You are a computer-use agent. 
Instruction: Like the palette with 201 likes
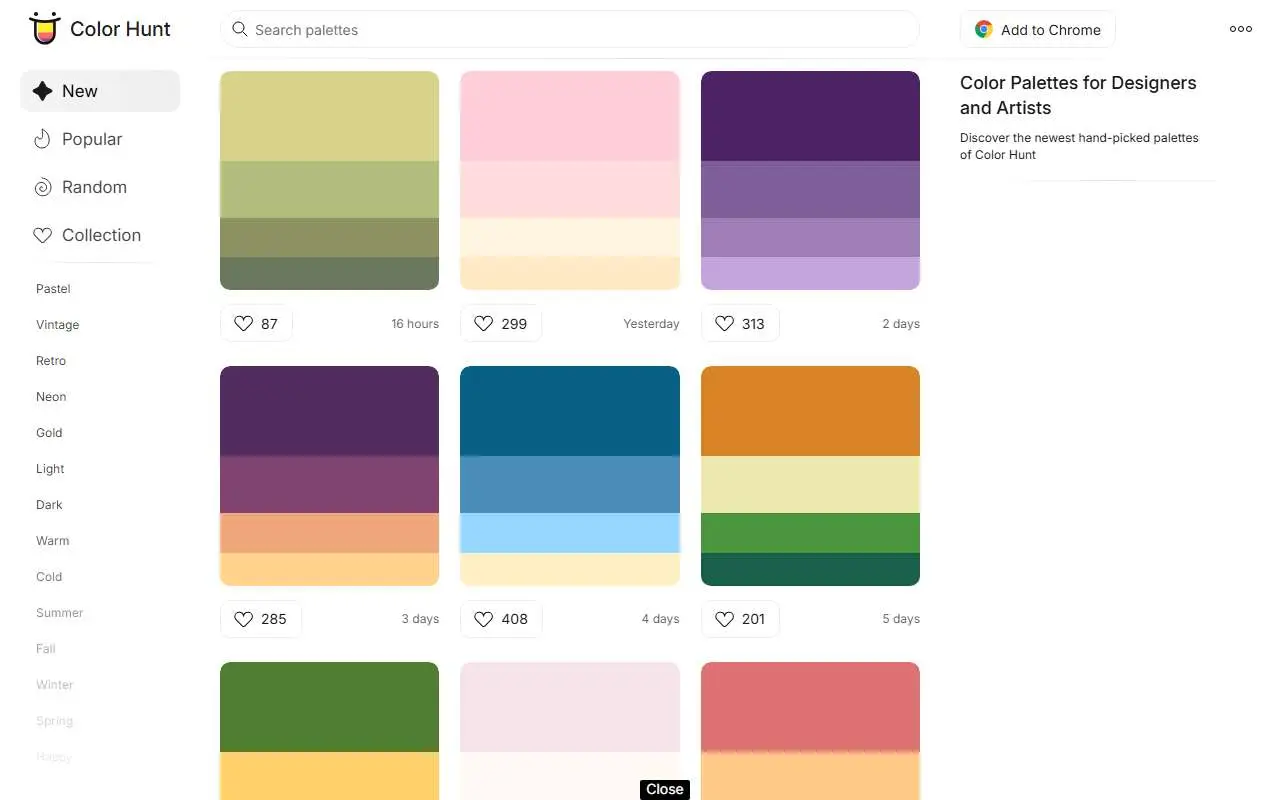(740, 619)
